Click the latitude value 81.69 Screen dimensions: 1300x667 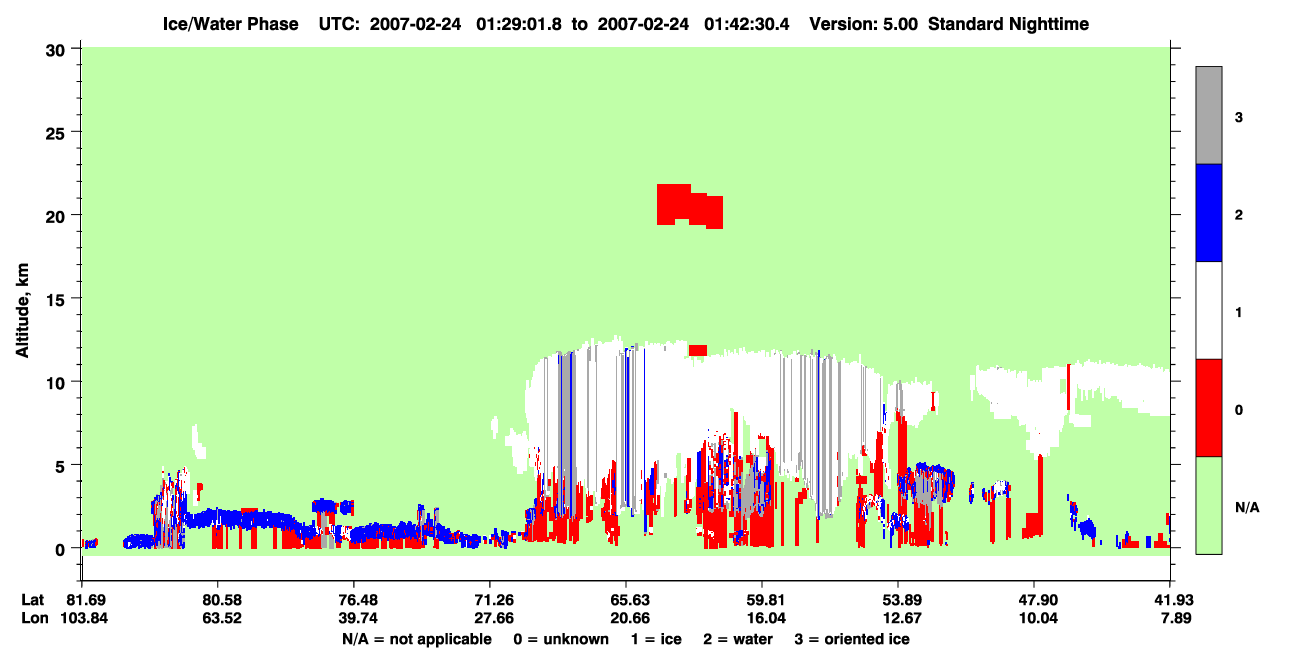pos(82,600)
